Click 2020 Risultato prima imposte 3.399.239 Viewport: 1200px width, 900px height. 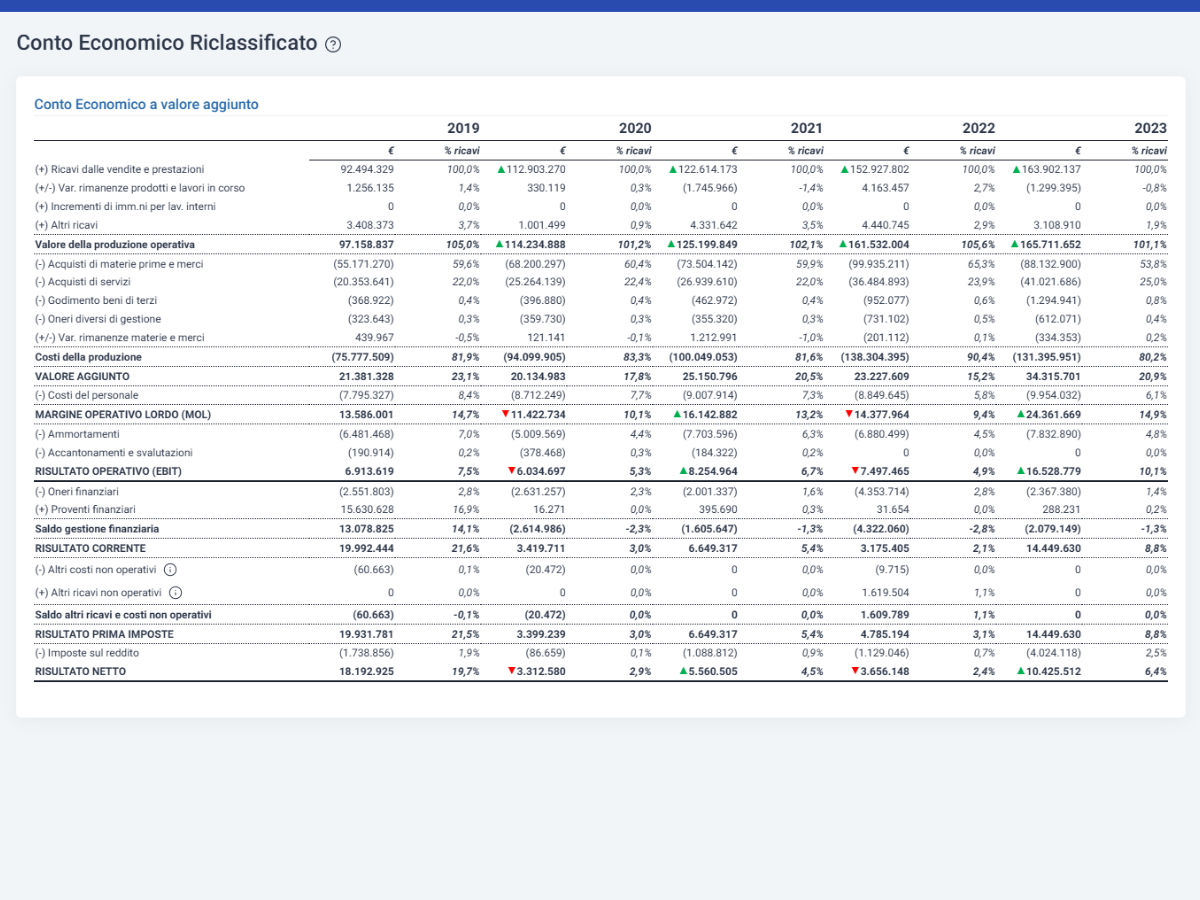tap(541, 634)
